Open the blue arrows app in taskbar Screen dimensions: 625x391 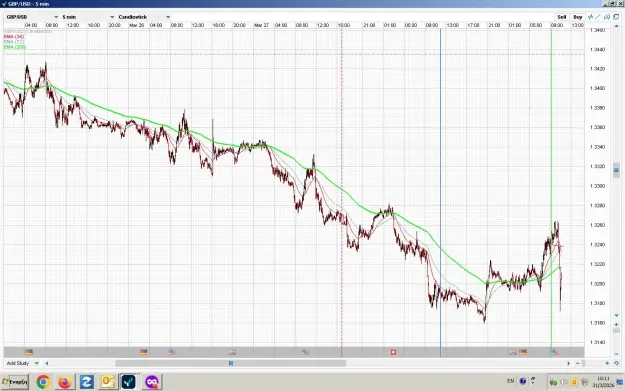point(86,382)
